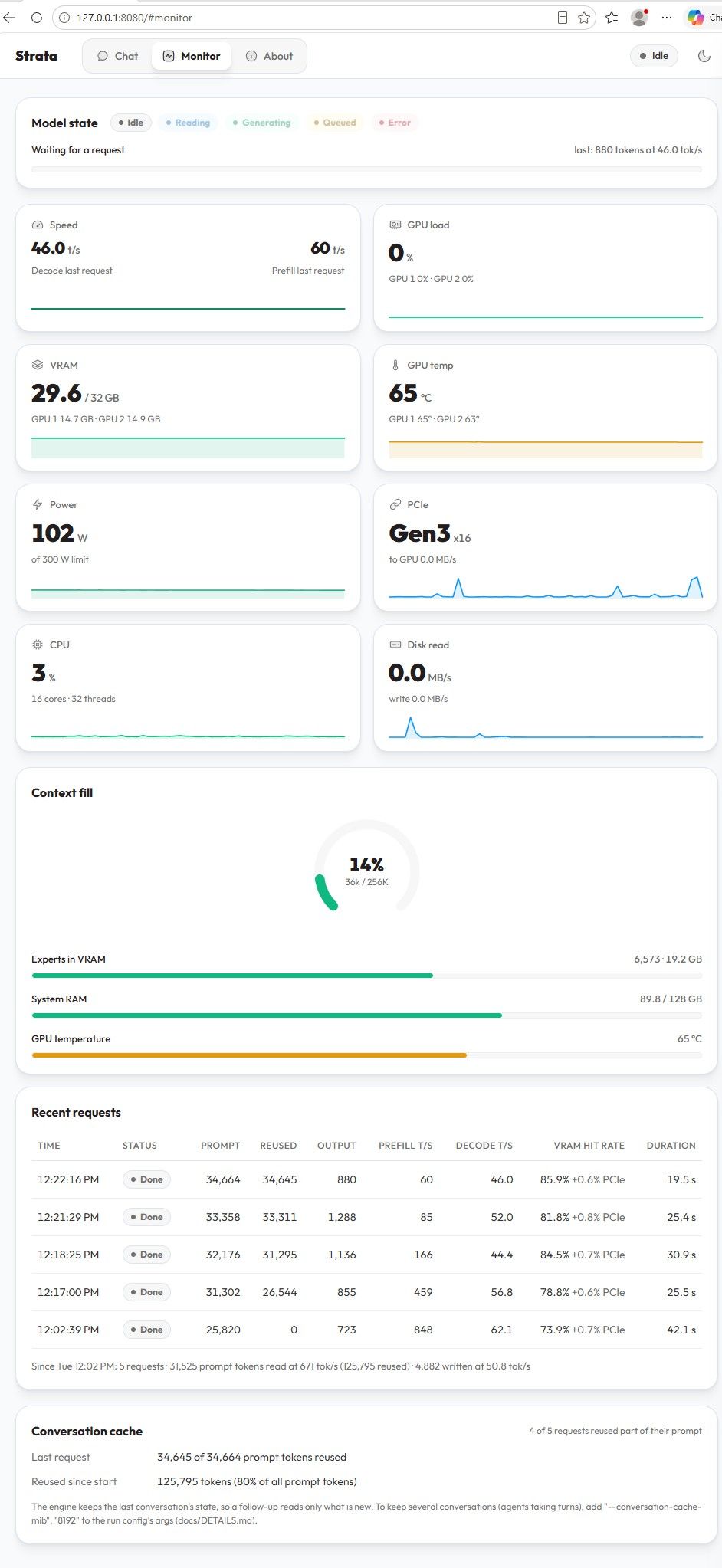
Task: Open the reader view icon in address bar
Action: [x=563, y=18]
